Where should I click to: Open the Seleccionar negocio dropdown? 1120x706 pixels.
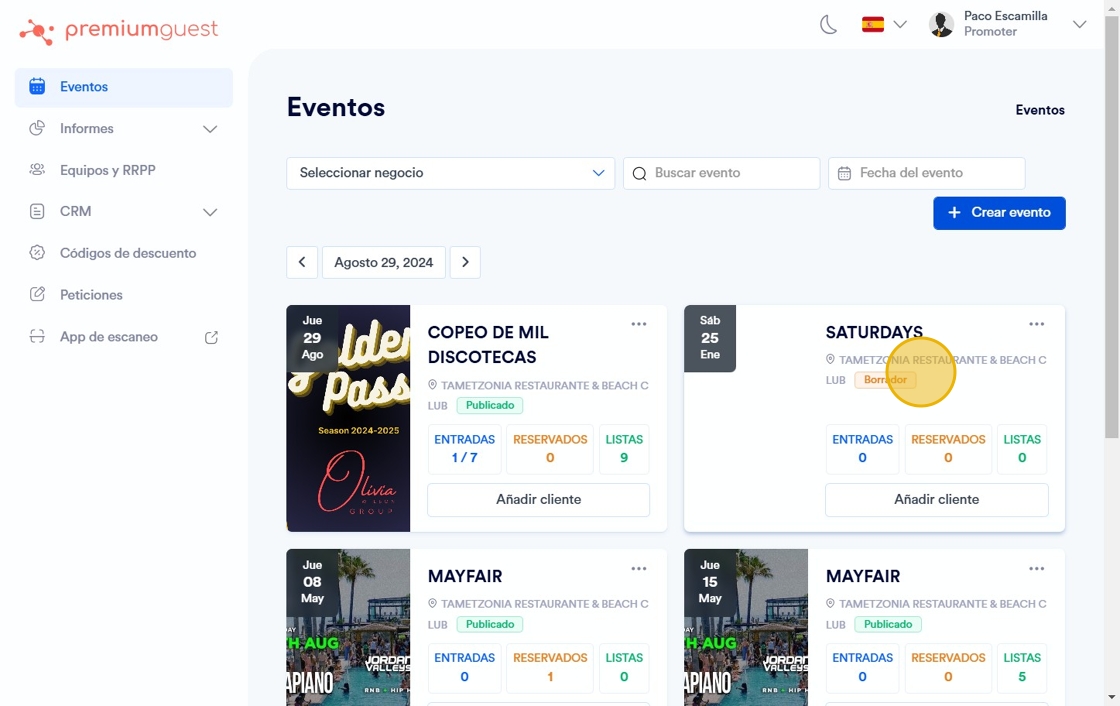point(451,173)
